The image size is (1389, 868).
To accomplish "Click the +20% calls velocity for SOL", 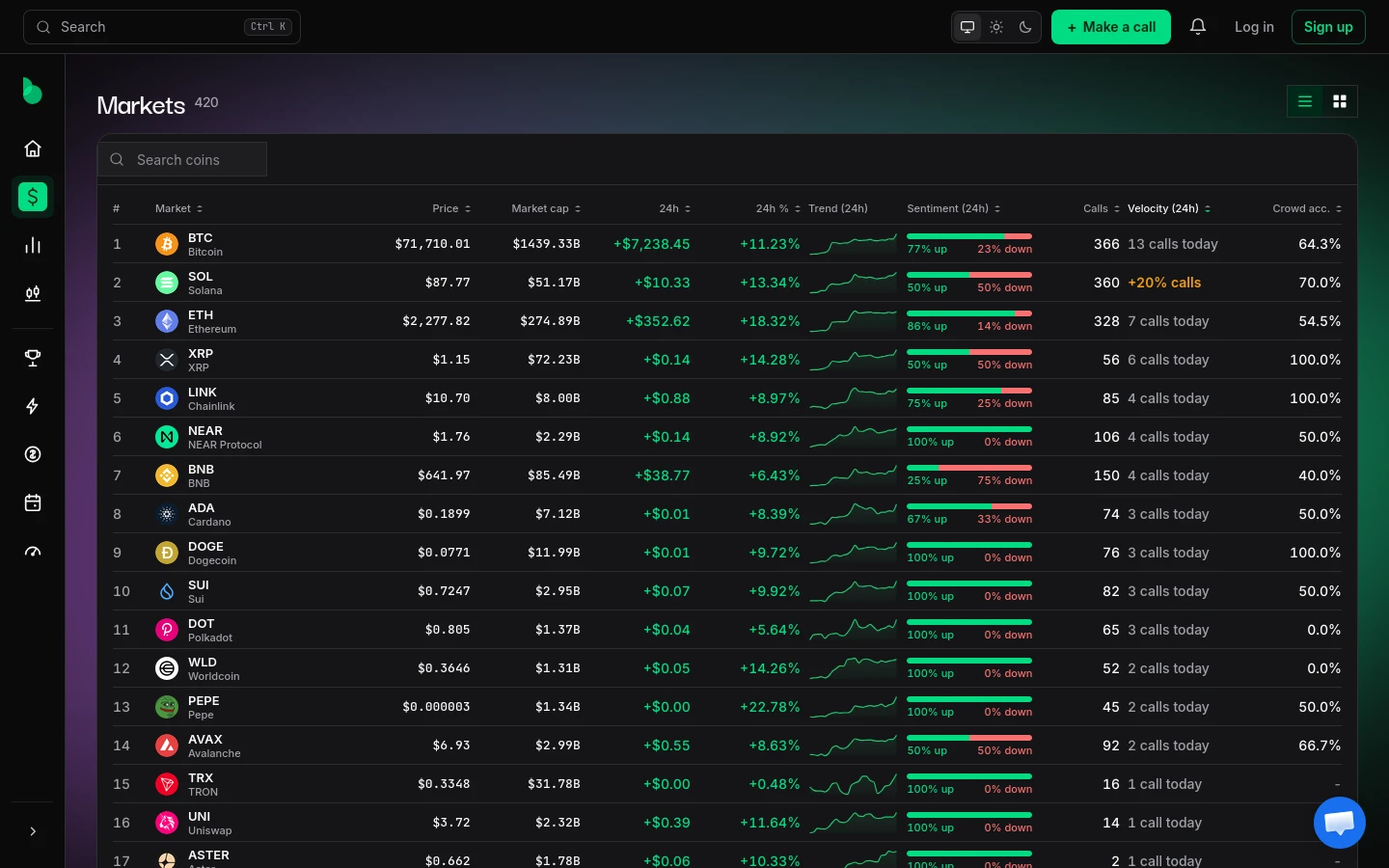I will pos(1164,283).
